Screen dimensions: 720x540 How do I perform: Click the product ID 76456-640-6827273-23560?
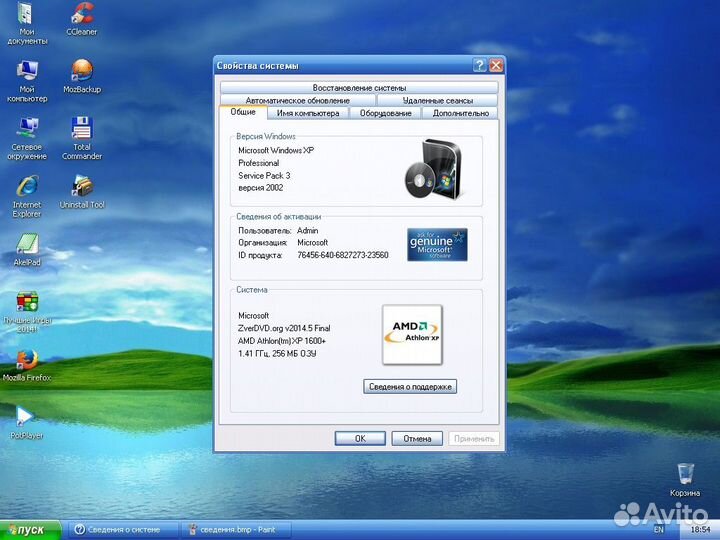pos(343,255)
